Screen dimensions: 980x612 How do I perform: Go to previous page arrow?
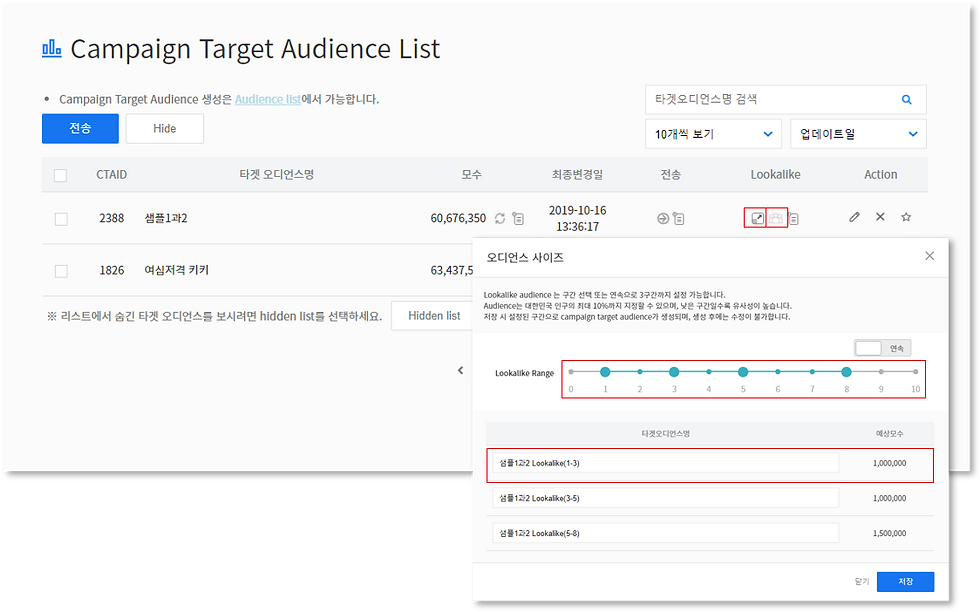(461, 370)
